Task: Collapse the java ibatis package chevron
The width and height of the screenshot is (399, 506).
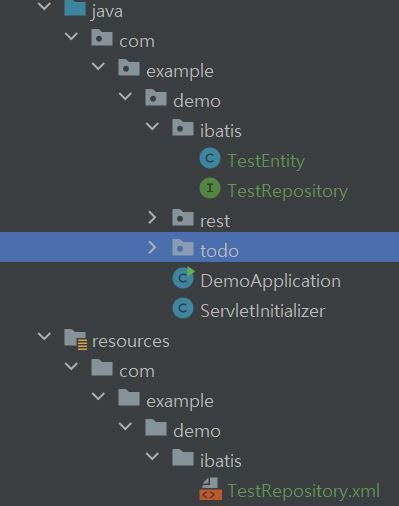Action: pyautogui.click(x=152, y=126)
